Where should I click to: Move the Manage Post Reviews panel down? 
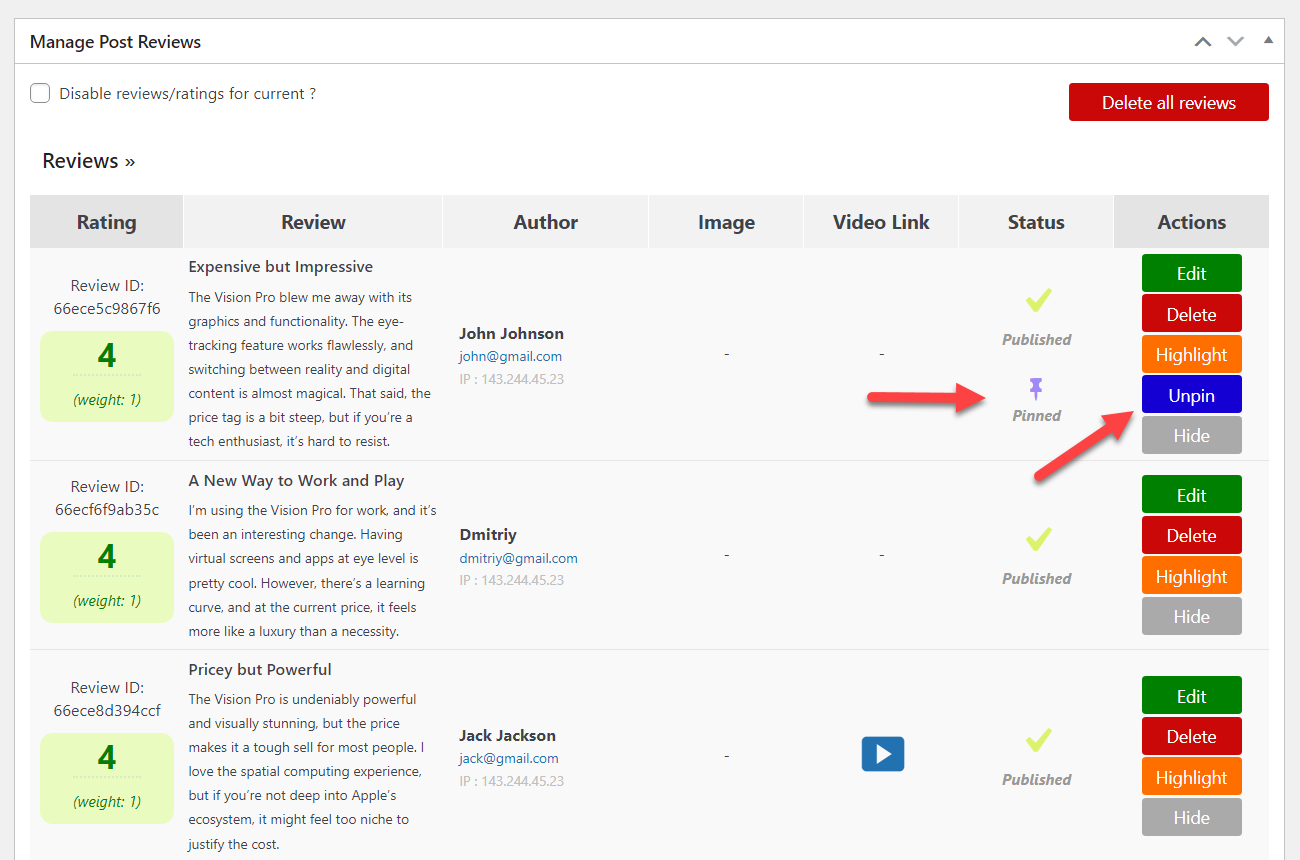click(1236, 42)
